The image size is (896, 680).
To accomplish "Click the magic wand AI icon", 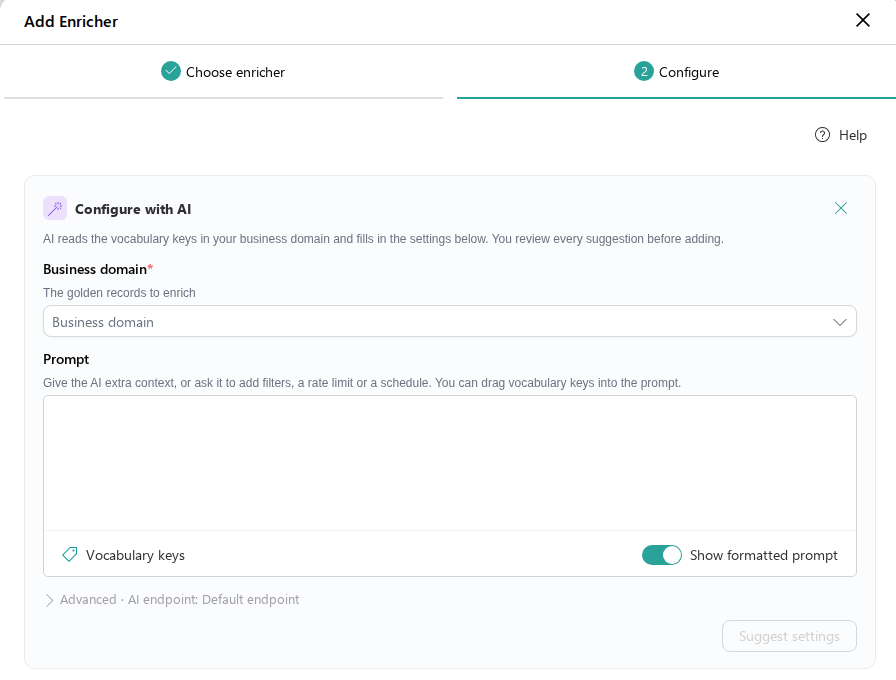I will [55, 209].
